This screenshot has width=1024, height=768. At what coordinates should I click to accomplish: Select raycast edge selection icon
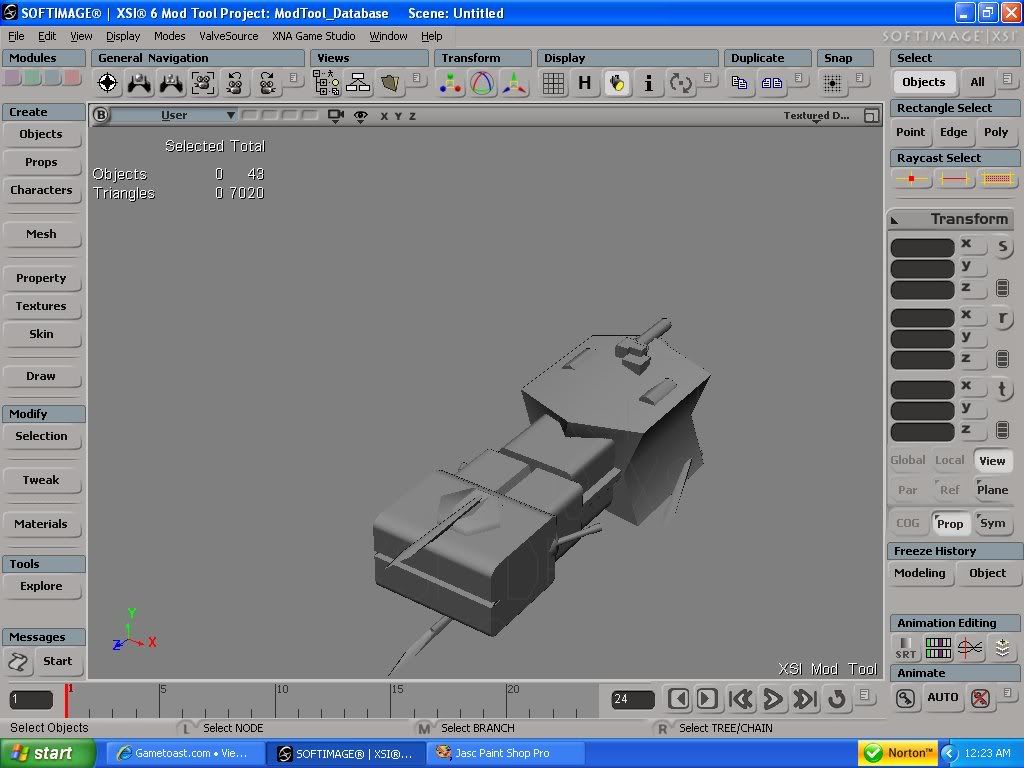pos(954,178)
